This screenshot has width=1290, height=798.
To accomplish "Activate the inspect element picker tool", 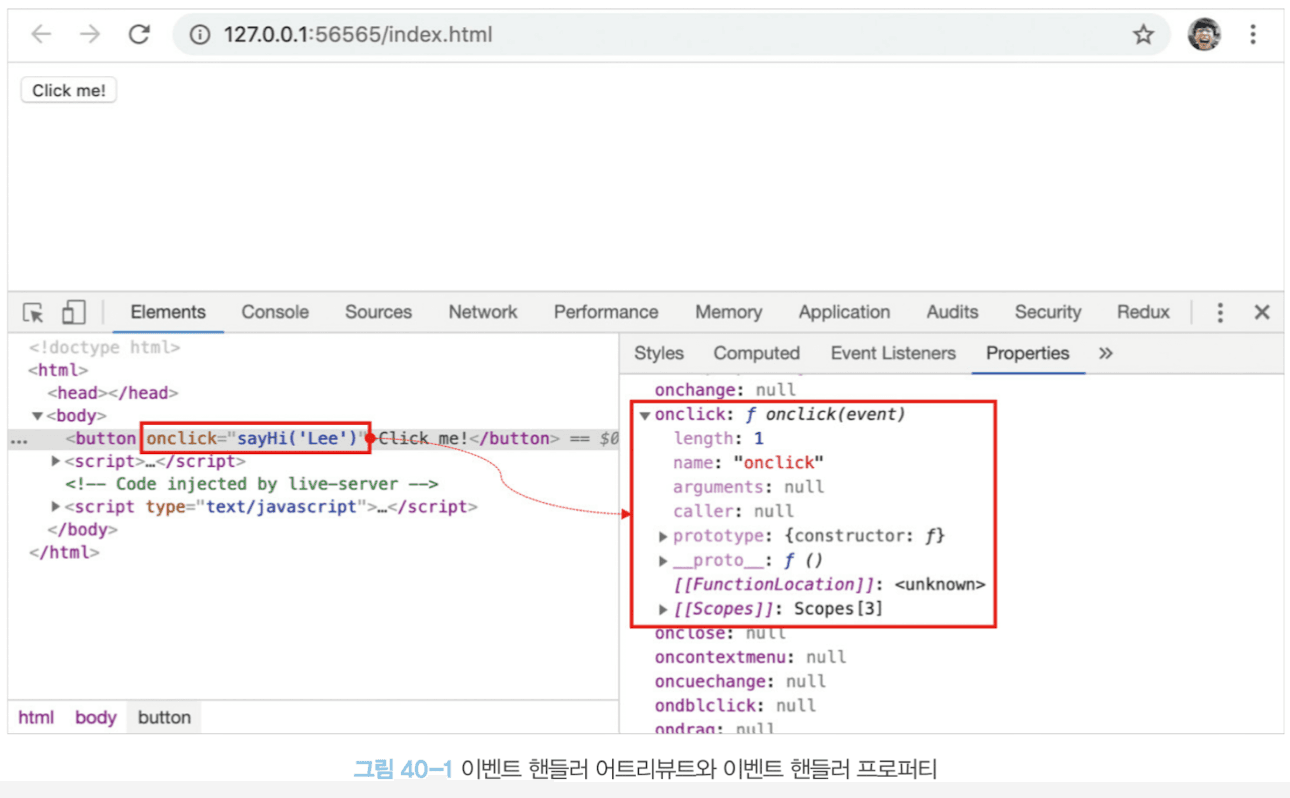I will point(34,313).
